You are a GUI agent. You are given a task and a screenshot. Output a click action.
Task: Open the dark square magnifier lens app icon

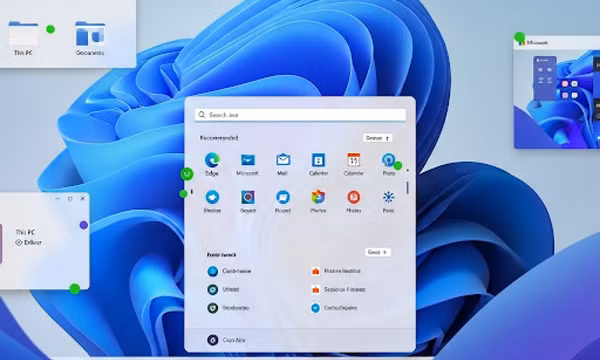click(248, 197)
